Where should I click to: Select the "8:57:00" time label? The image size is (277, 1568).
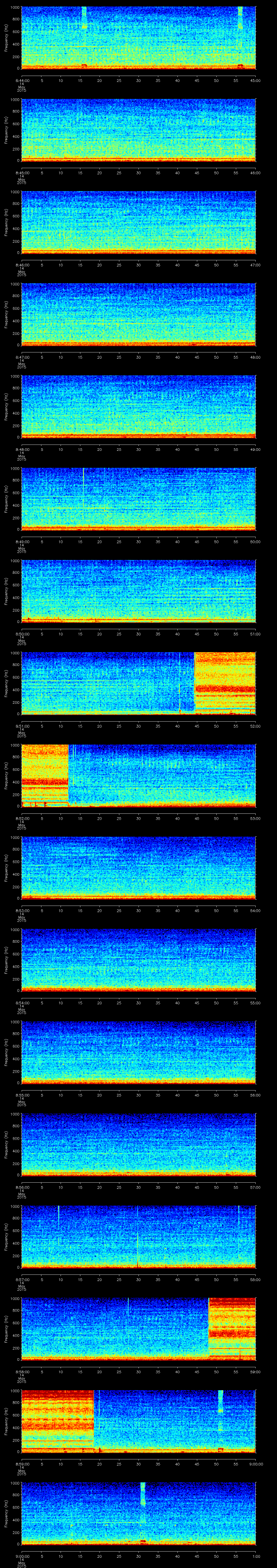coord(22,1279)
